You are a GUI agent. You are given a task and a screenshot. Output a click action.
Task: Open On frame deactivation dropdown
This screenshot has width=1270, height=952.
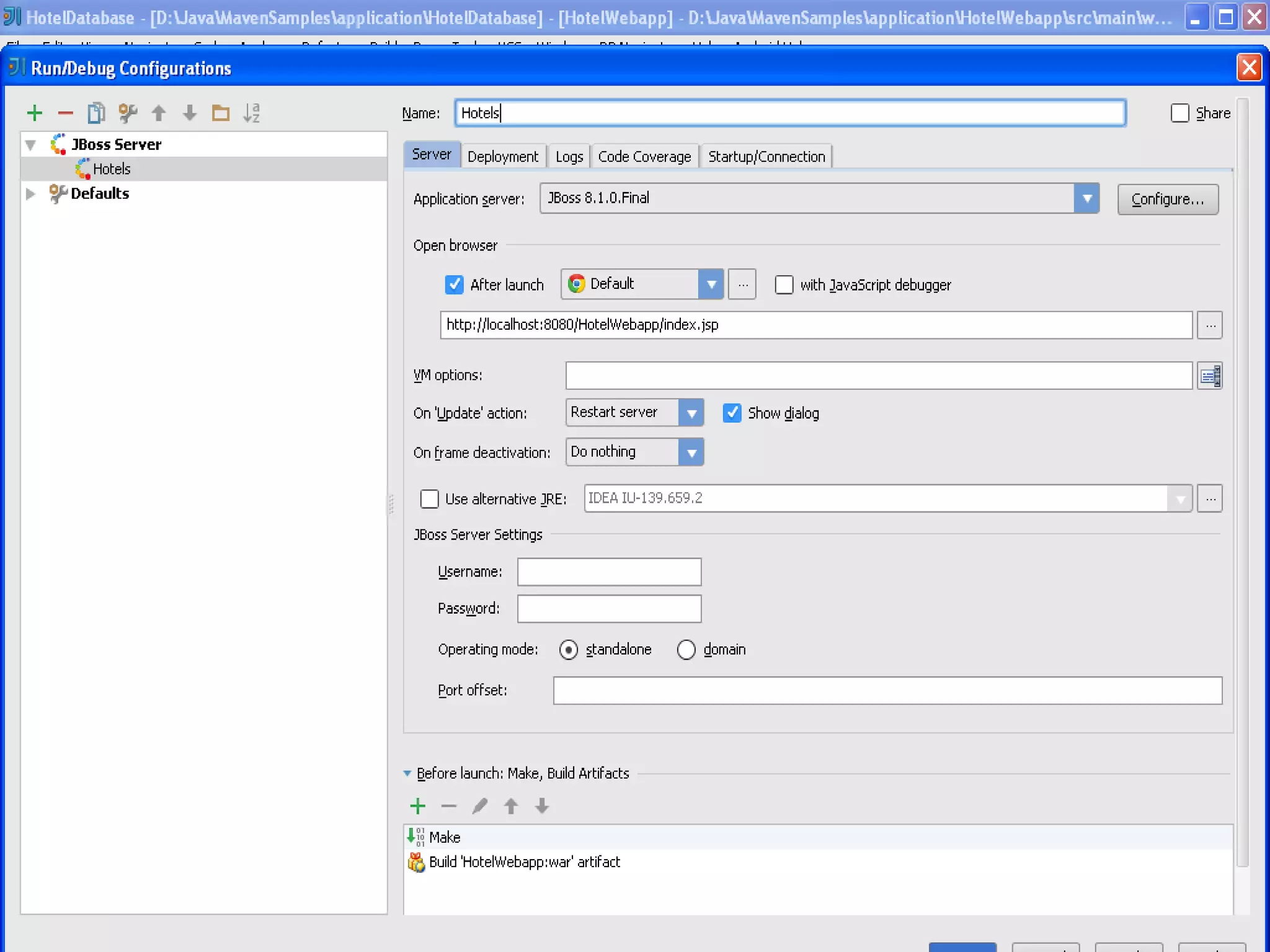coord(691,452)
